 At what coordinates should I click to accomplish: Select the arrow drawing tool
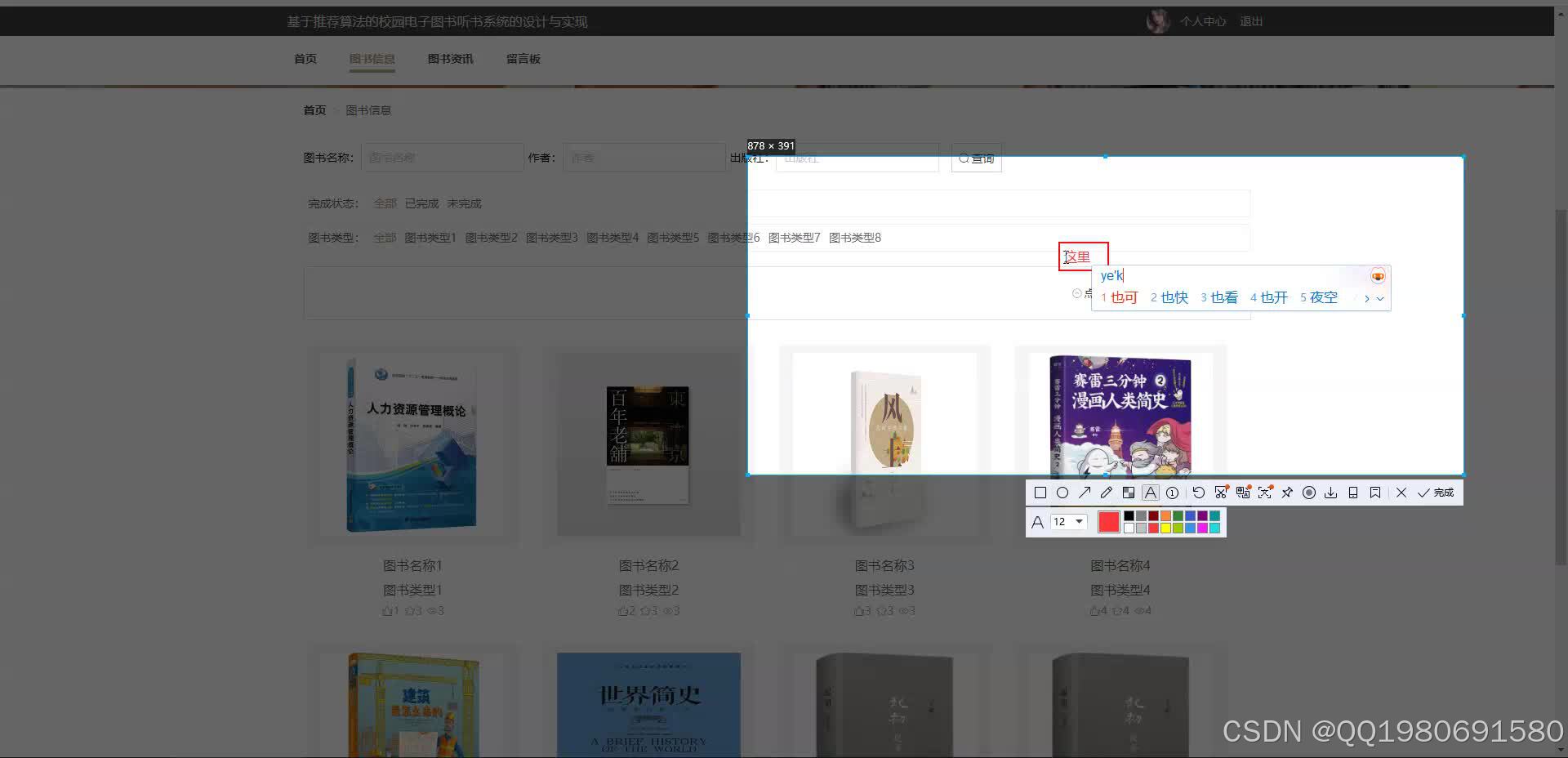[1085, 493]
